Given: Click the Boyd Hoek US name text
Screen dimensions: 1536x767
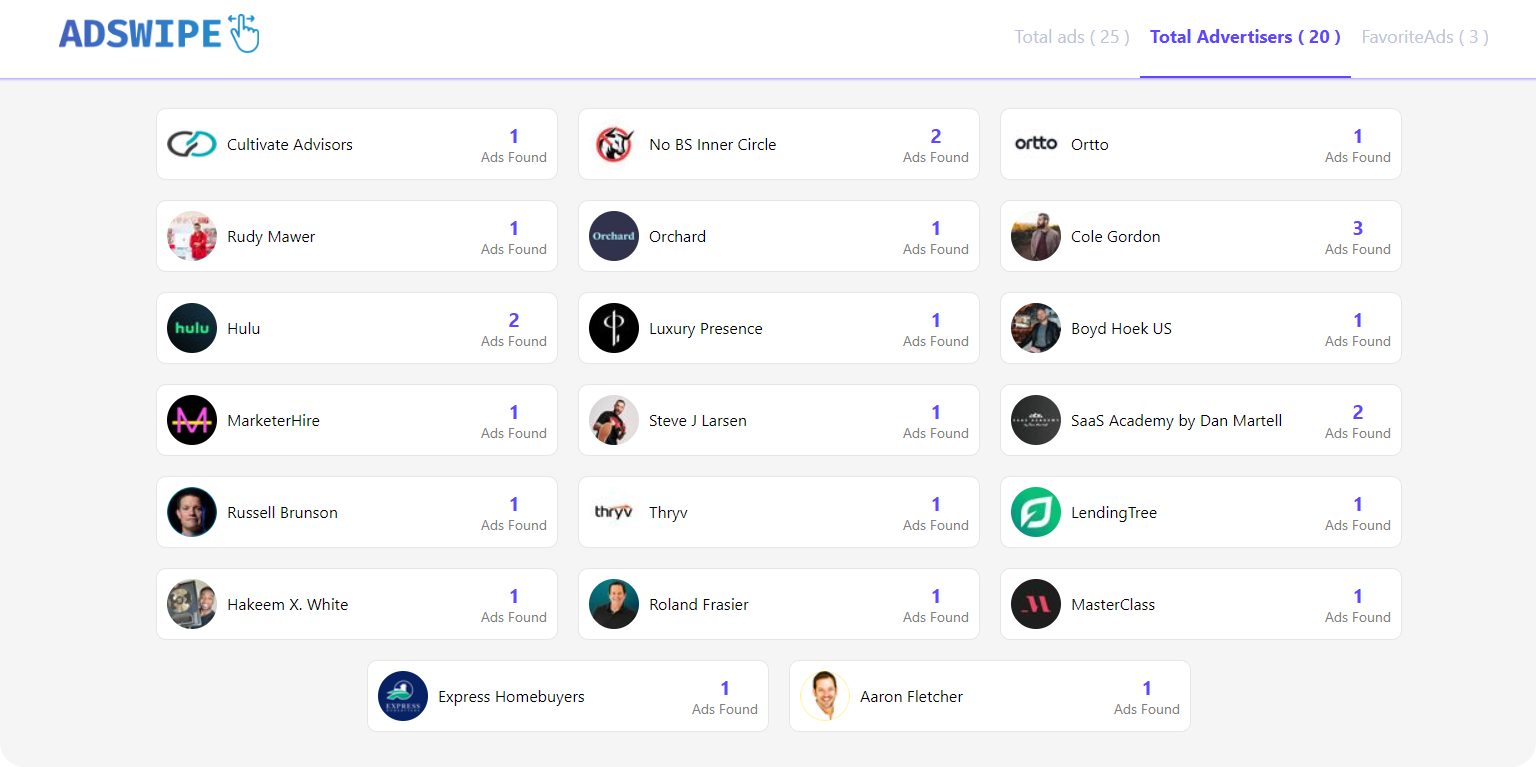Looking at the screenshot, I should [1121, 329].
